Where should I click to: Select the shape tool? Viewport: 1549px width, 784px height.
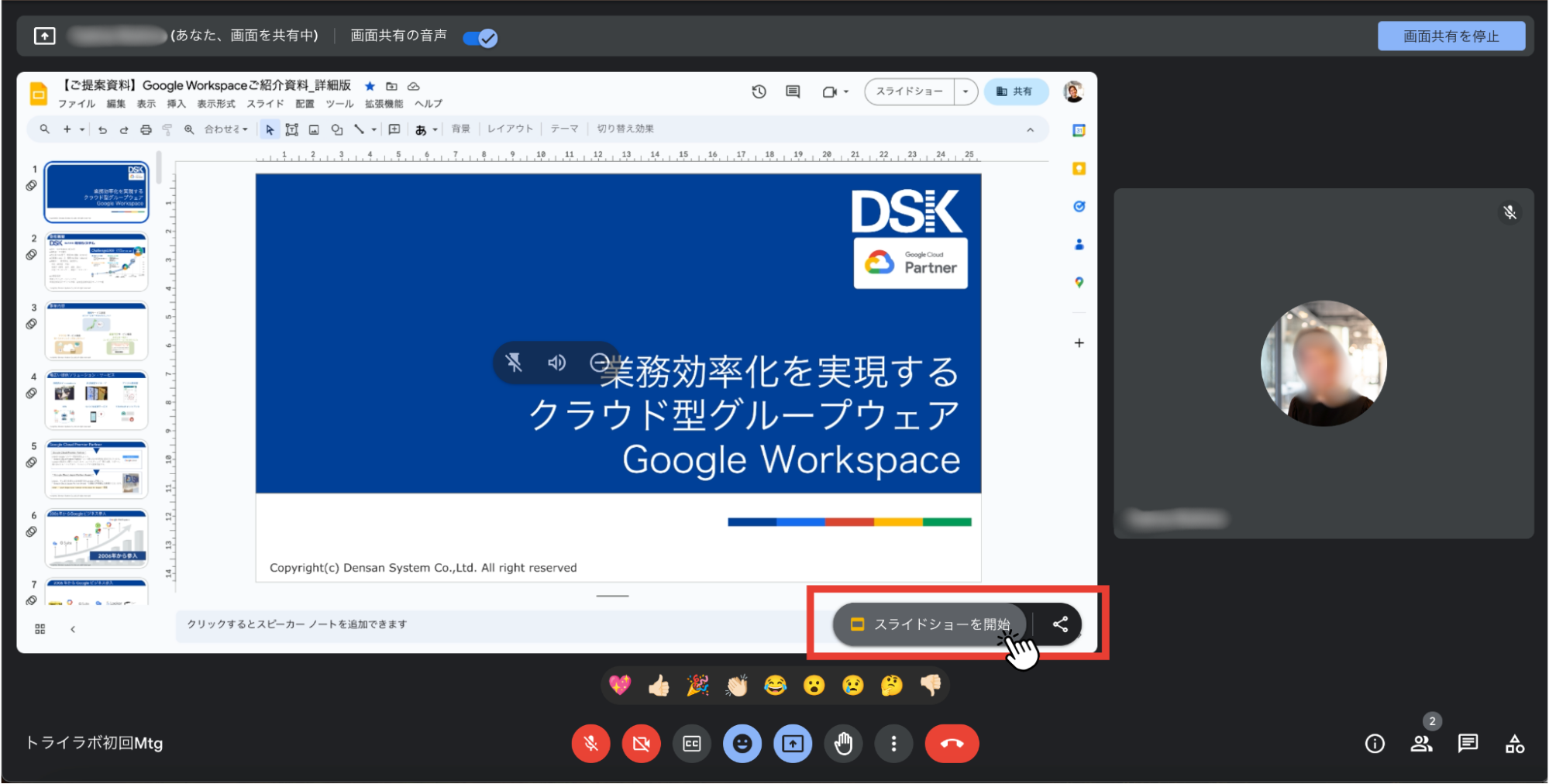(x=336, y=129)
